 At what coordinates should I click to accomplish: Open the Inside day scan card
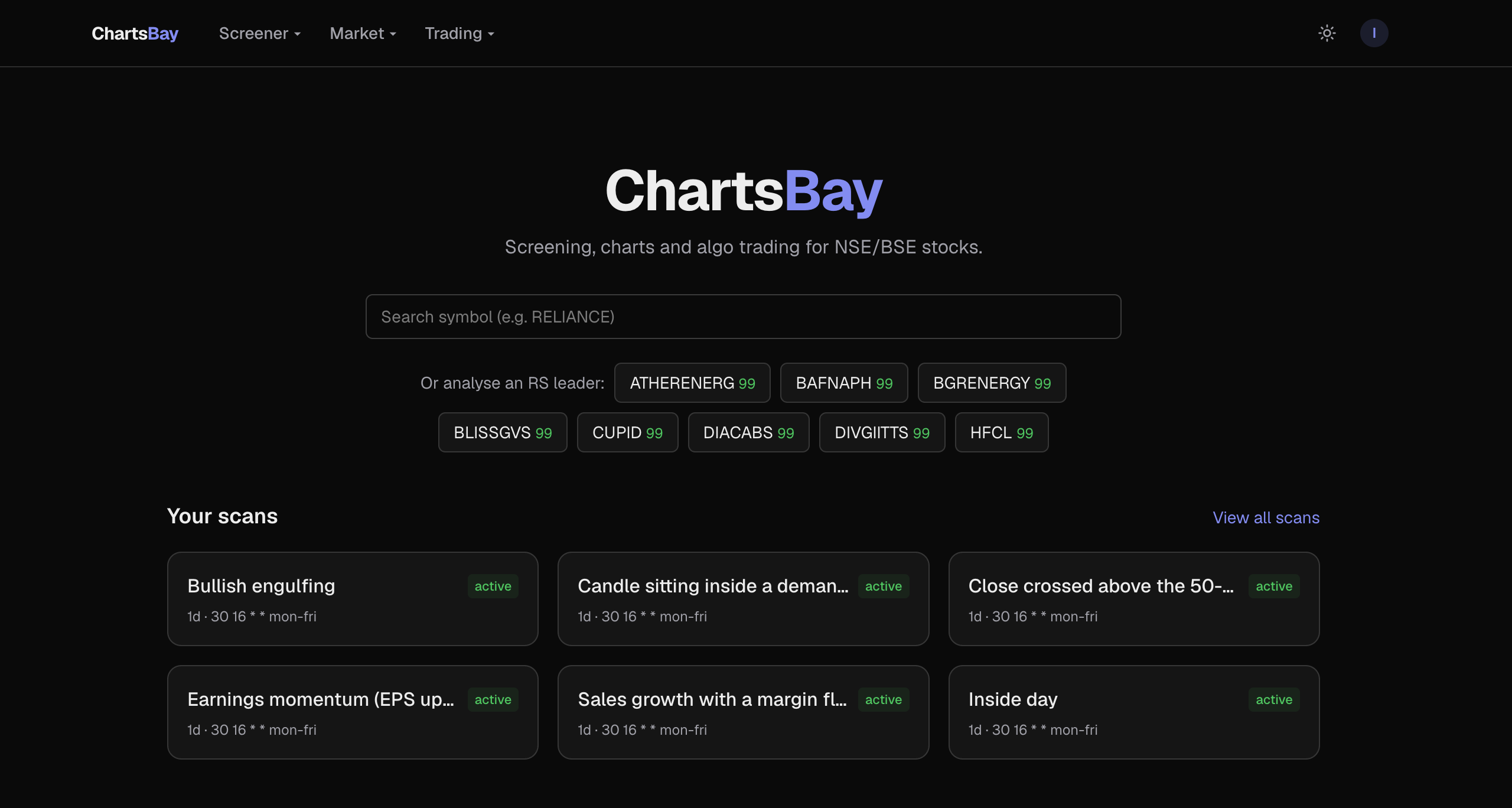pos(1134,712)
